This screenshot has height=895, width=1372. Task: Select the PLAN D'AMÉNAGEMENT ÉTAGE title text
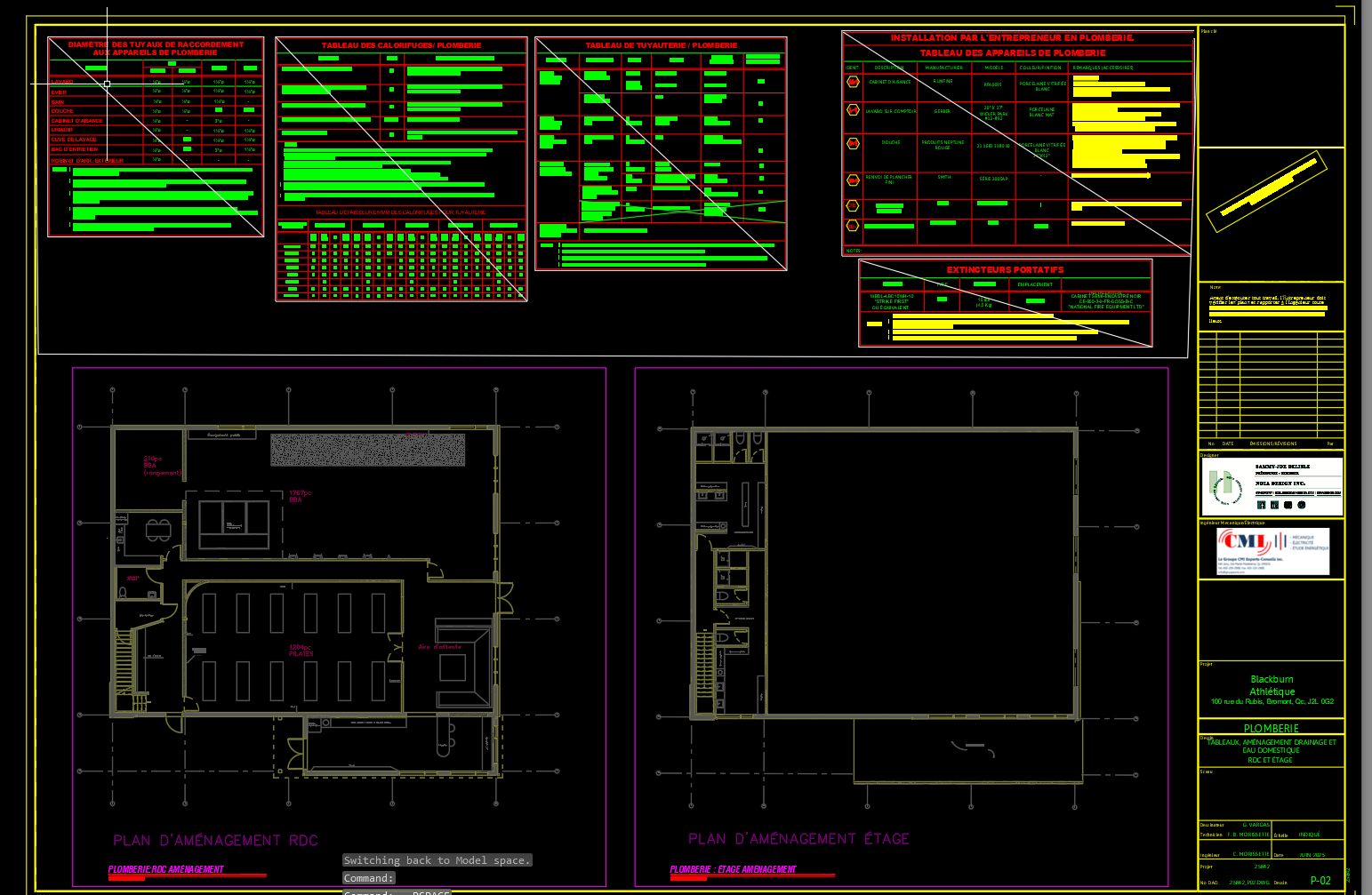[798, 838]
